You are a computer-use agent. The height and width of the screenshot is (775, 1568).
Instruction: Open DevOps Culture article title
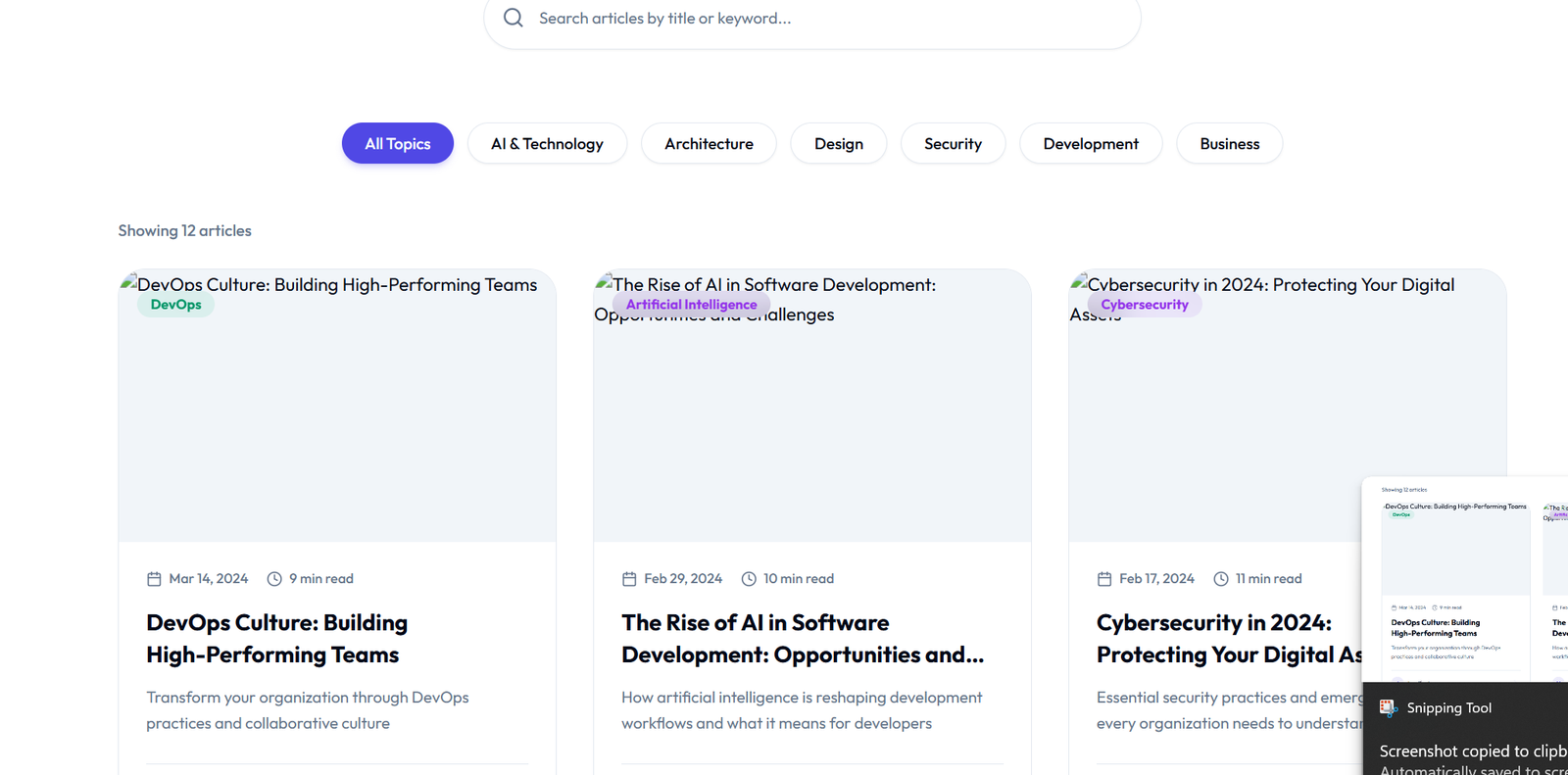coord(276,639)
